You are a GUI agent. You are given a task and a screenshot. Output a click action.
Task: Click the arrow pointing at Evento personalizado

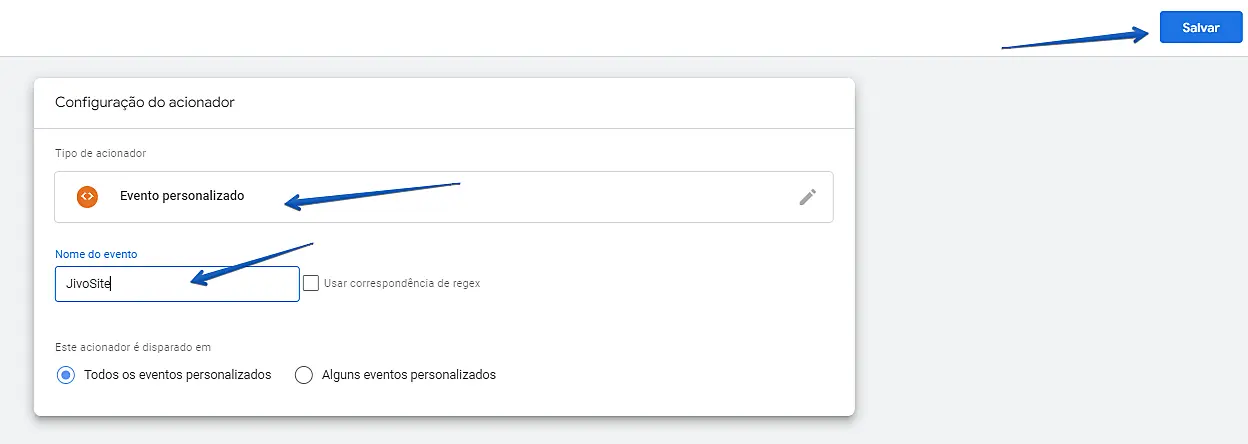(x=370, y=194)
